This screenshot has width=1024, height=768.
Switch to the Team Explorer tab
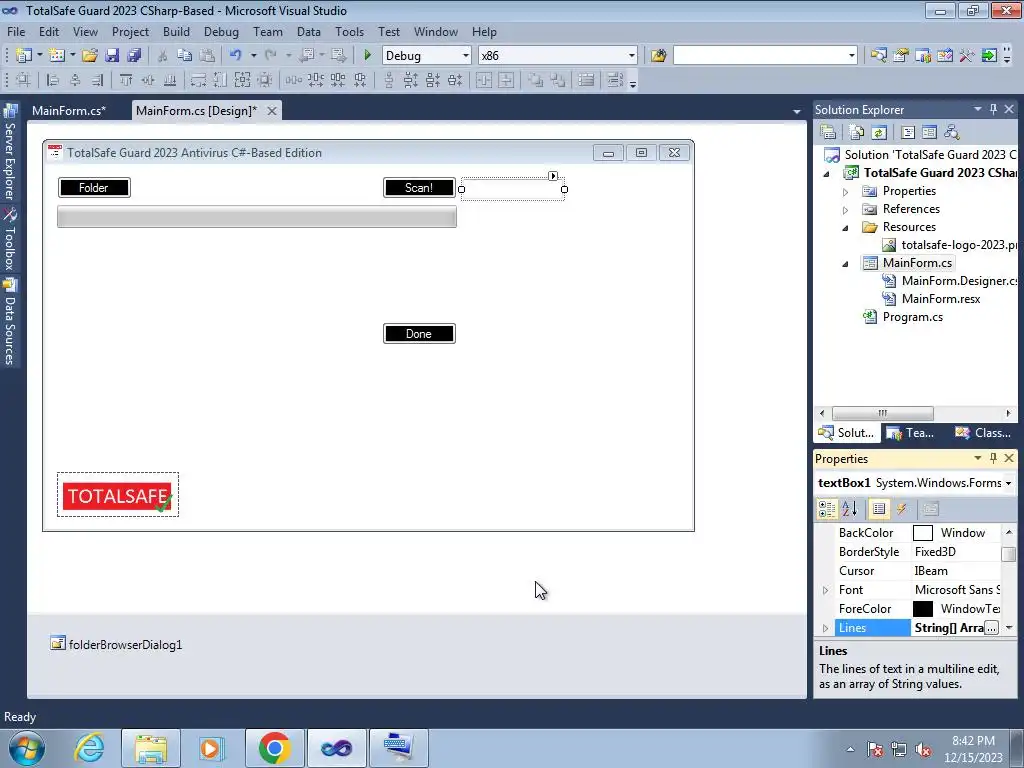click(910, 432)
